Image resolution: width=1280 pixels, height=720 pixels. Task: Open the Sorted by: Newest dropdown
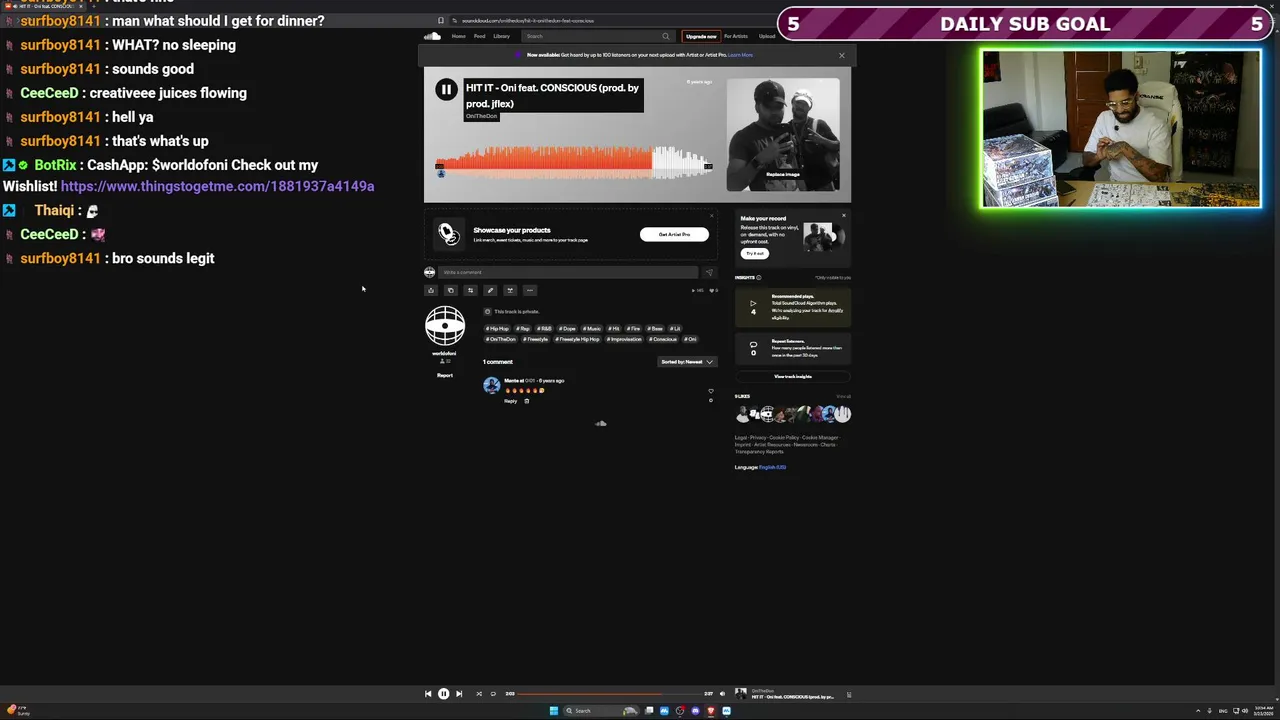(x=687, y=361)
